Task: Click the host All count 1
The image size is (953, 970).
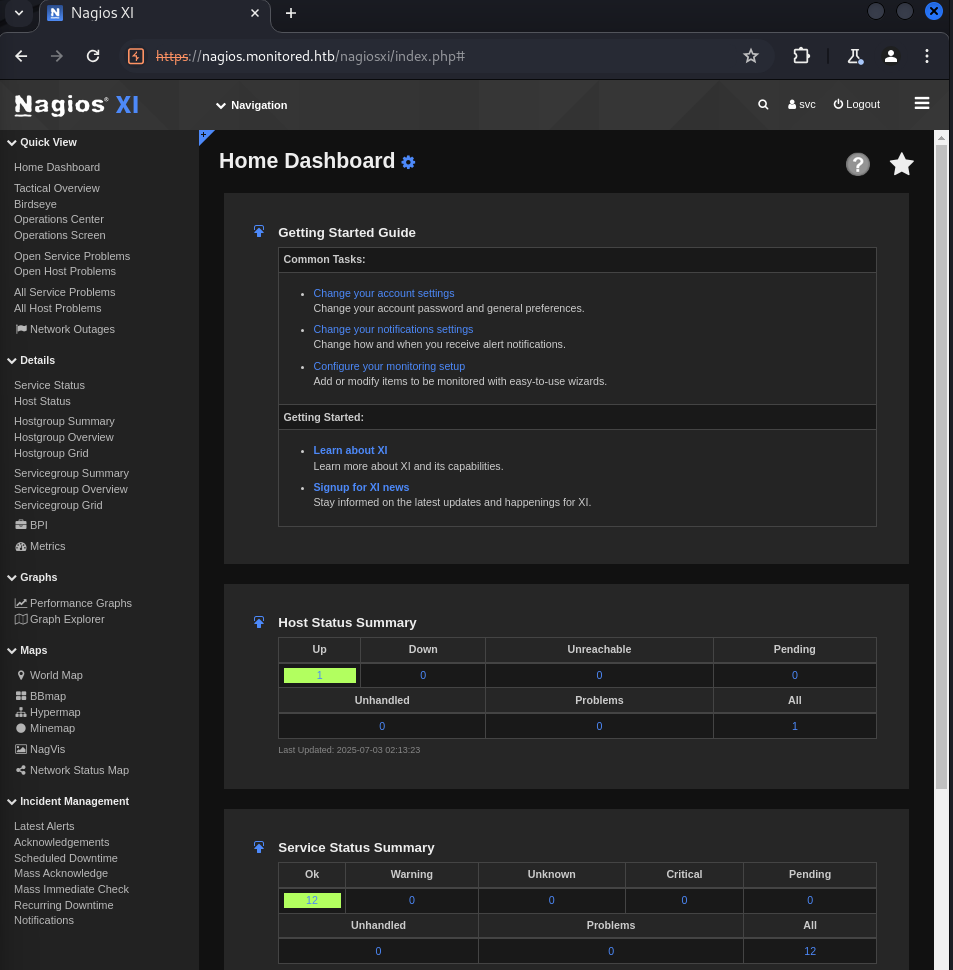Action: [795, 726]
